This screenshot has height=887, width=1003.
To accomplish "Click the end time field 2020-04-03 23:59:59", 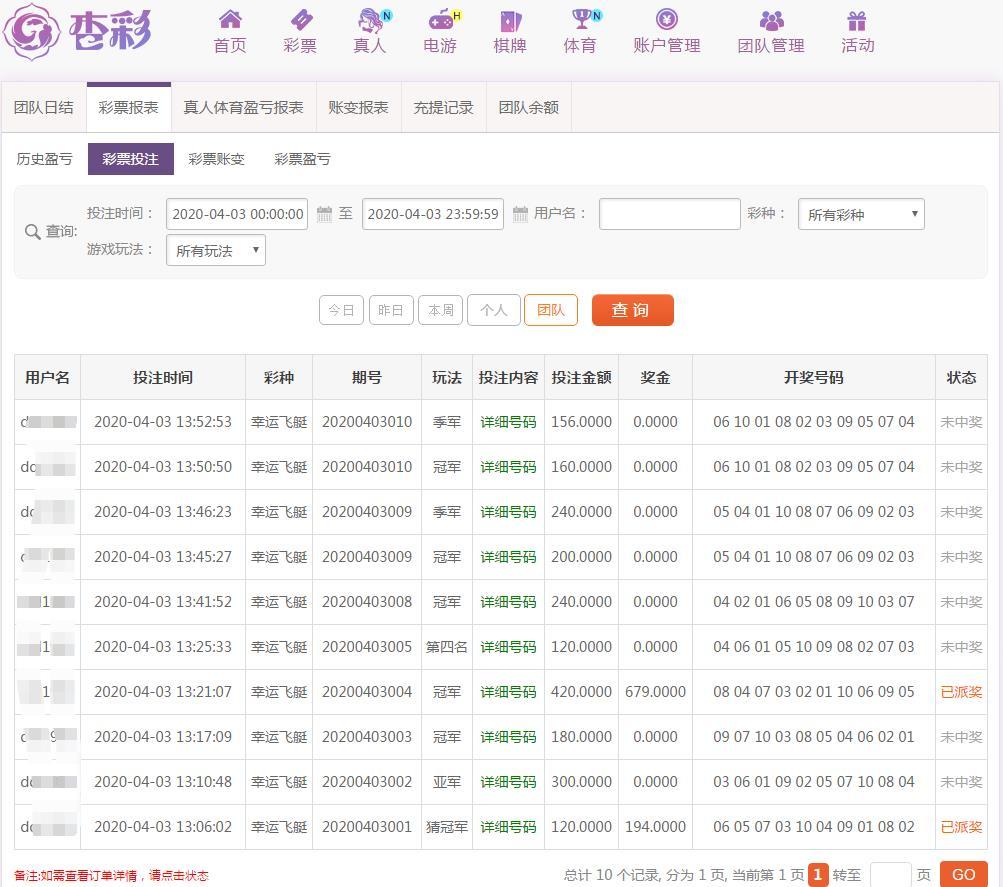I will [x=432, y=214].
